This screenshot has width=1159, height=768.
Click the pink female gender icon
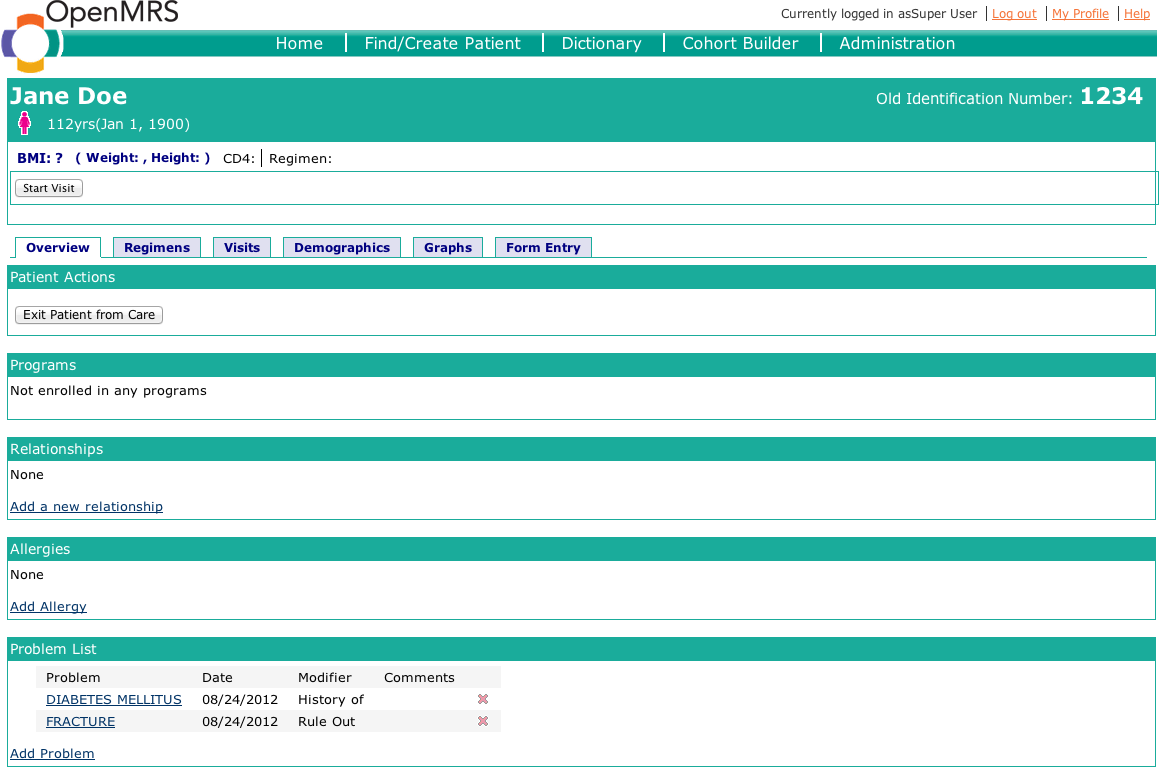coord(25,124)
